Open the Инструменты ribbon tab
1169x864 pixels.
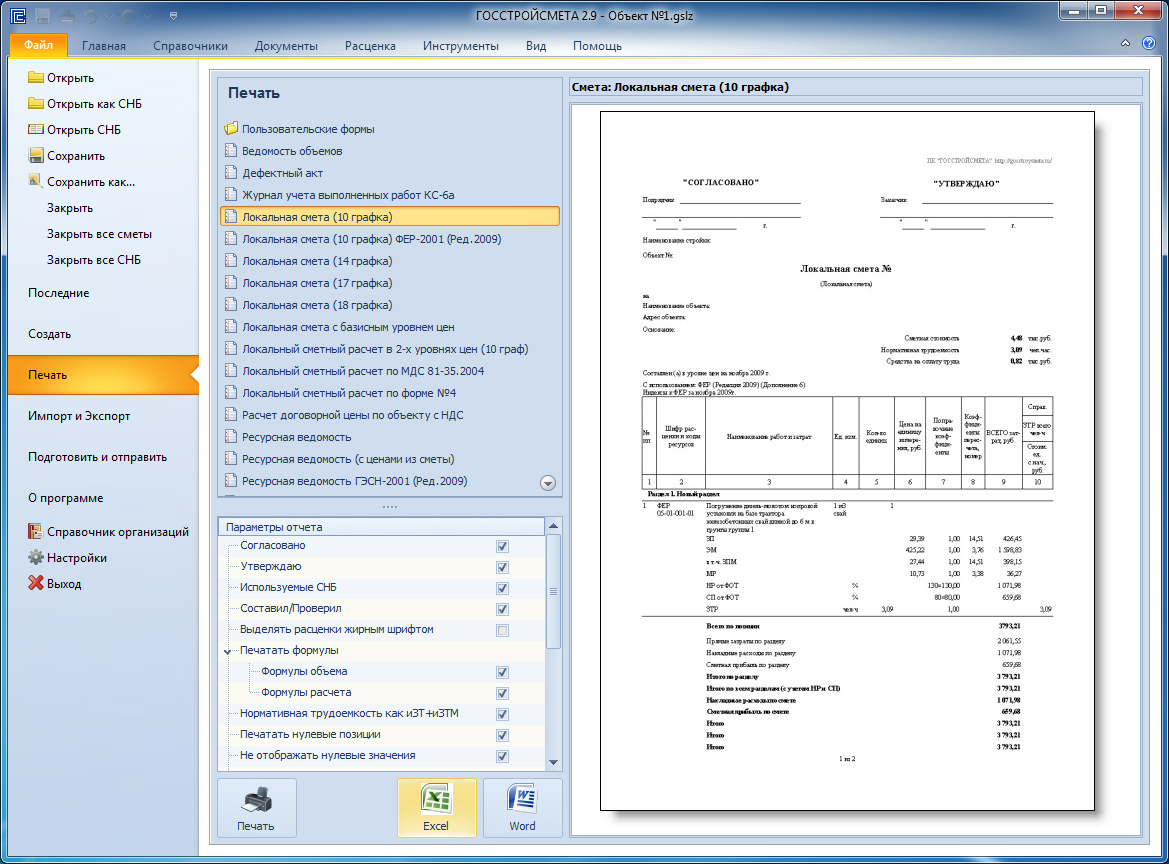[x=461, y=45]
